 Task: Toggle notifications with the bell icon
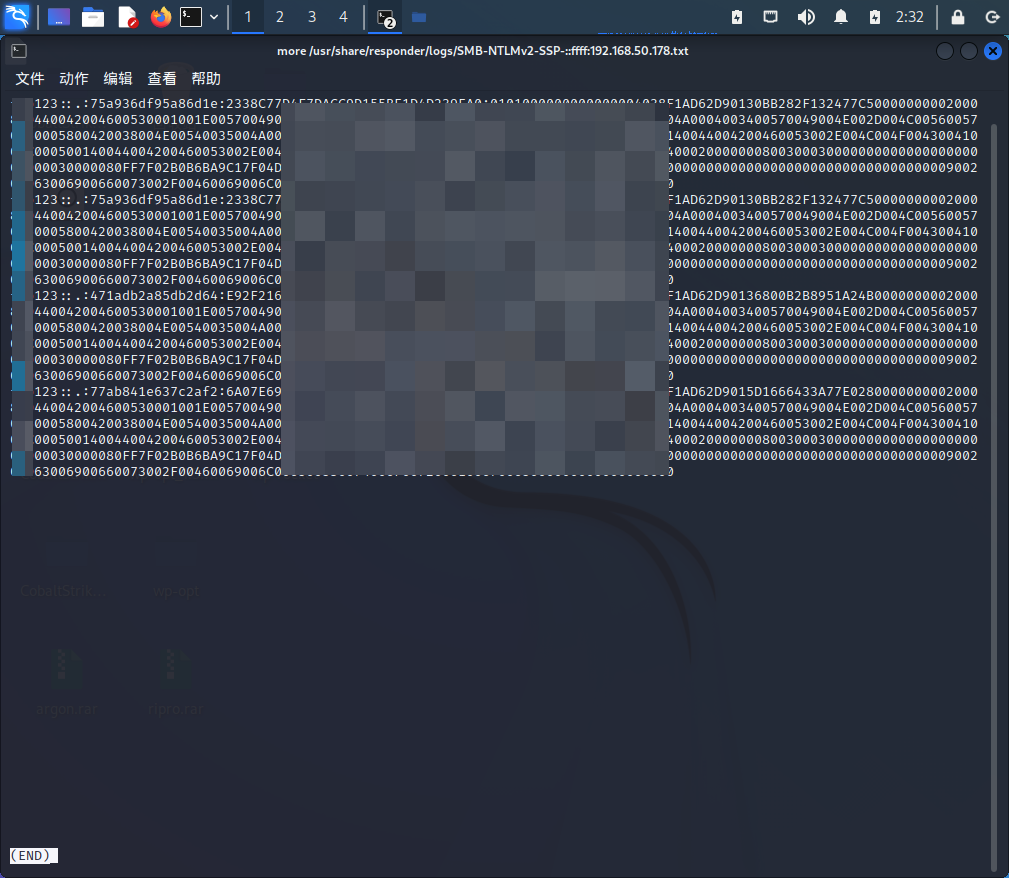(x=840, y=16)
